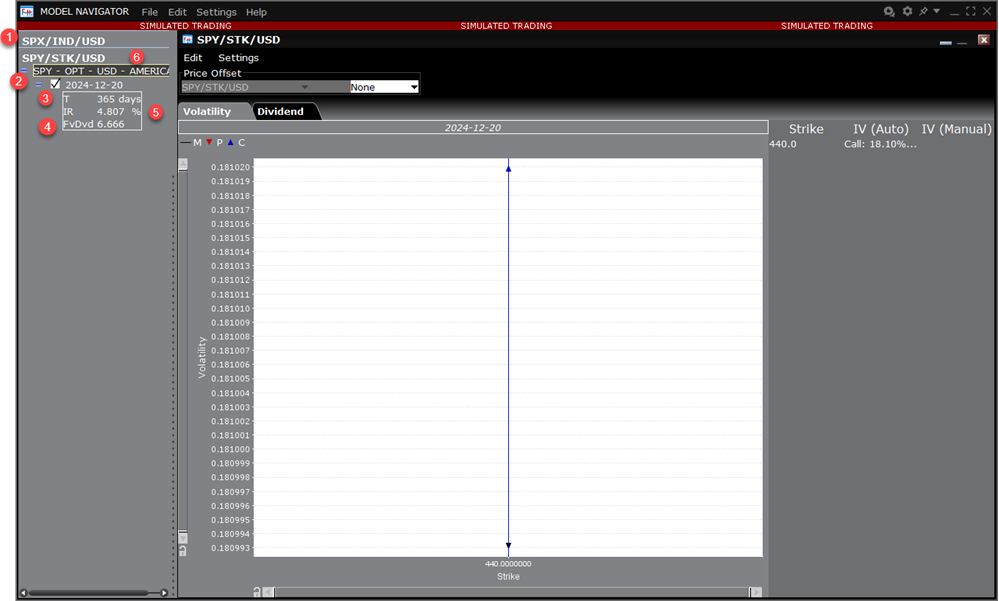Click the M model line legend entry

pos(190,142)
